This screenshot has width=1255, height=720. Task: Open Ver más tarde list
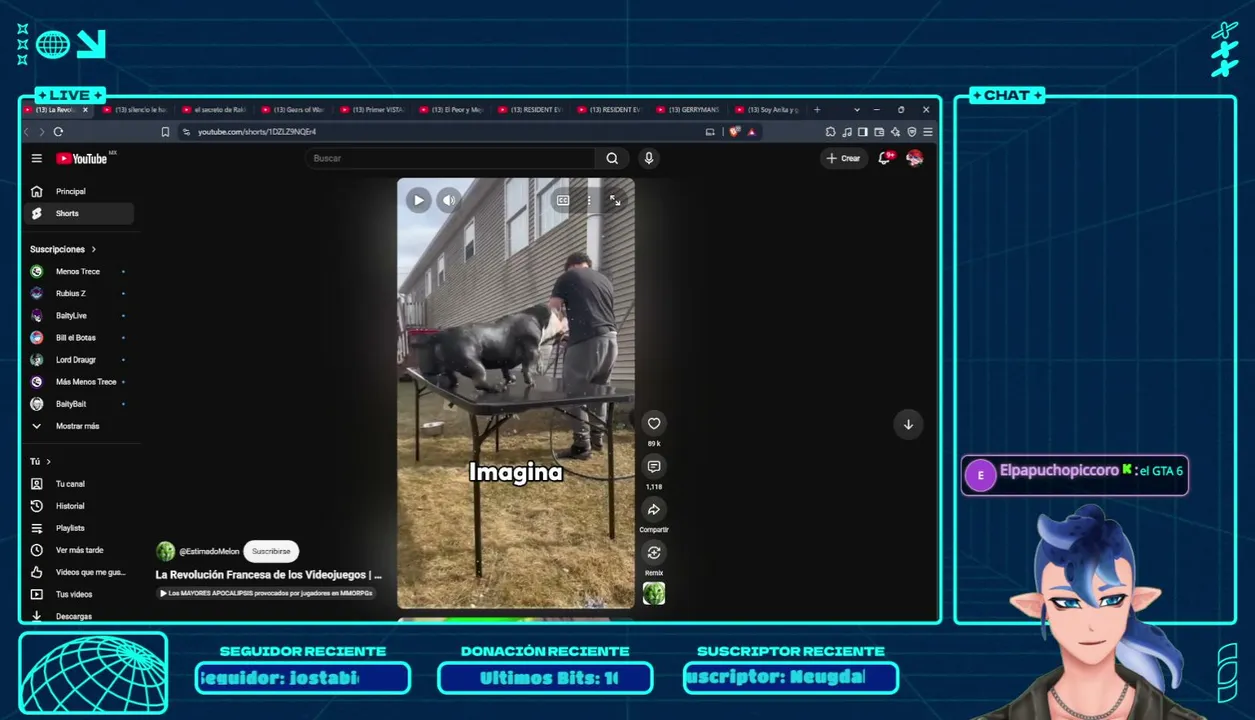(79, 550)
